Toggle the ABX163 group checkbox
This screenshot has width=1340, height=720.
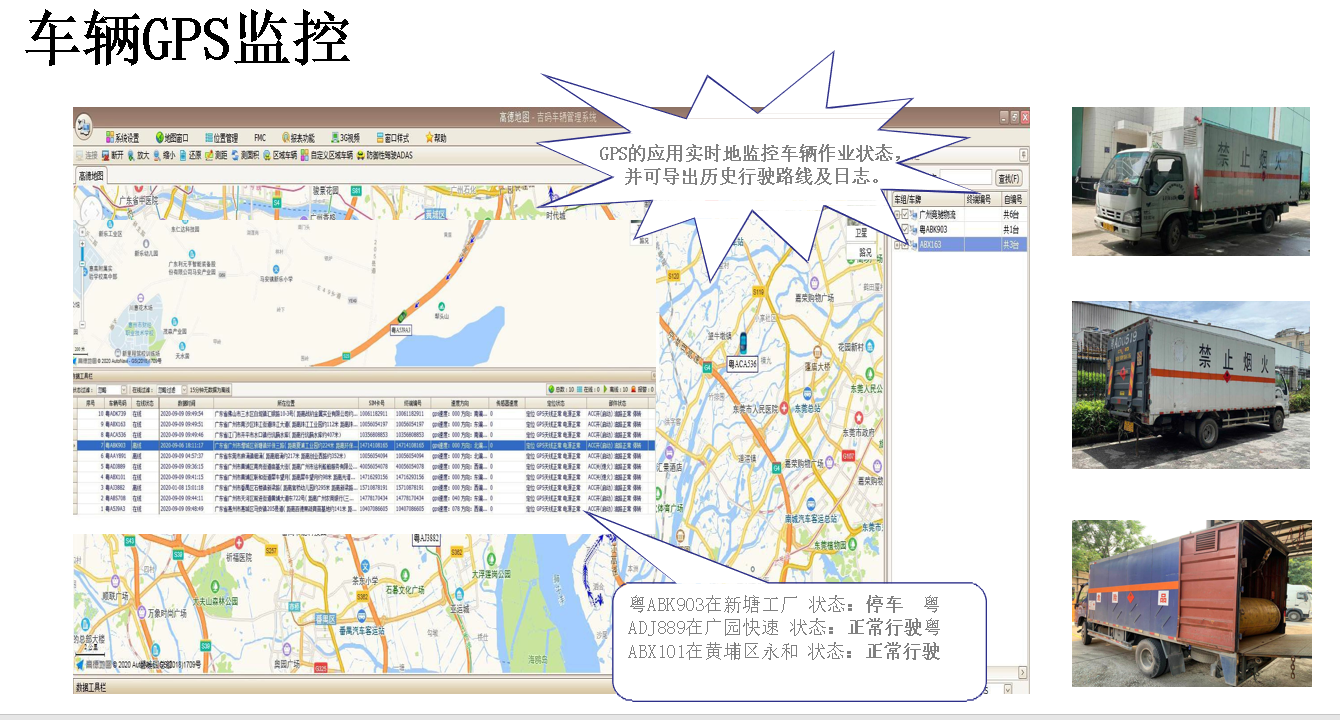905,243
